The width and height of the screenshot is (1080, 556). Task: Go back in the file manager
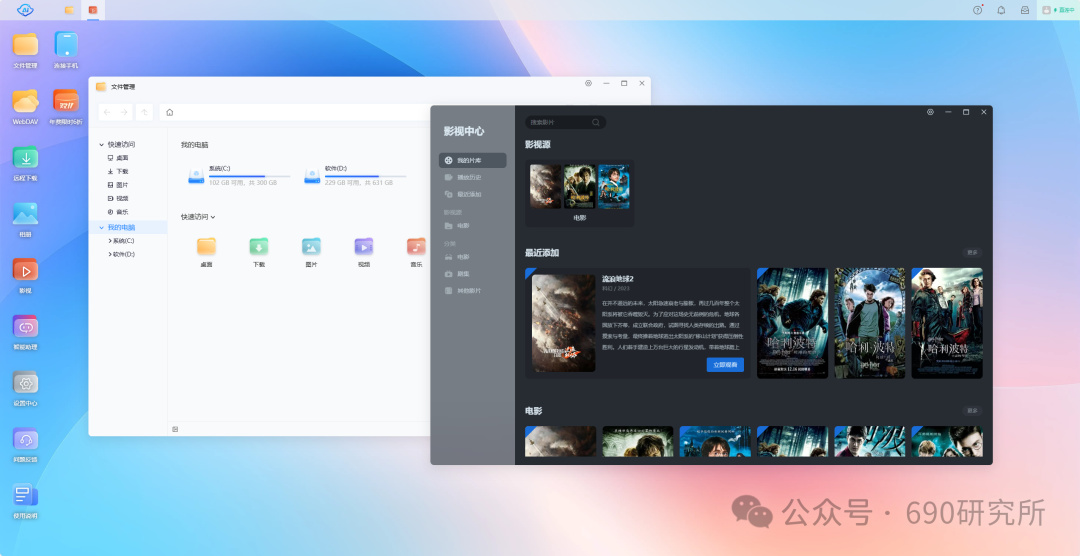click(107, 112)
